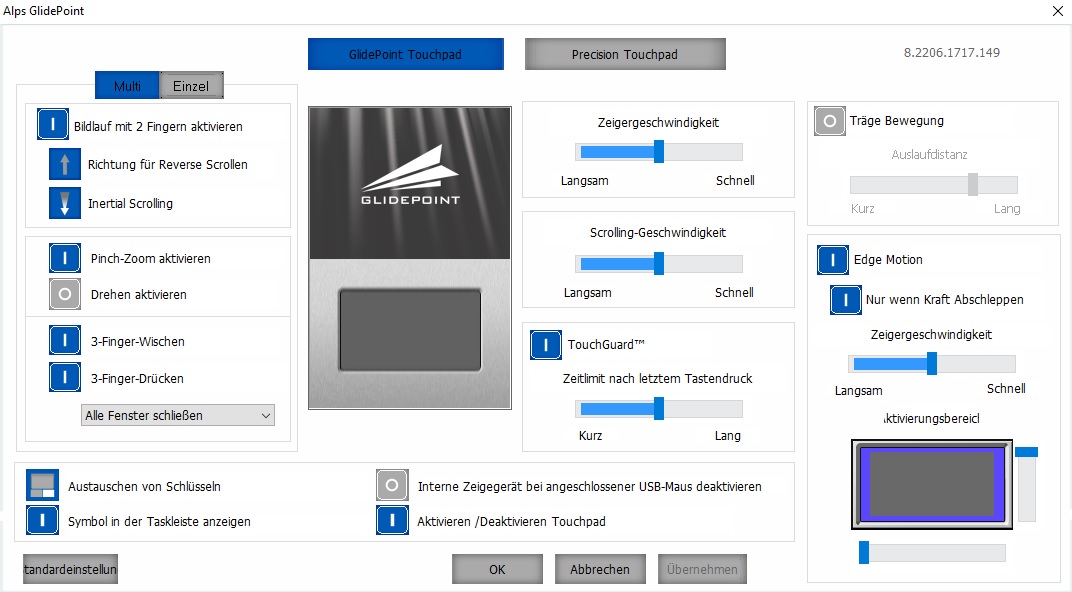Image resolution: width=1072 pixels, height=592 pixels.
Task: Click the vertical activation area slider handle
Action: tap(1026, 452)
